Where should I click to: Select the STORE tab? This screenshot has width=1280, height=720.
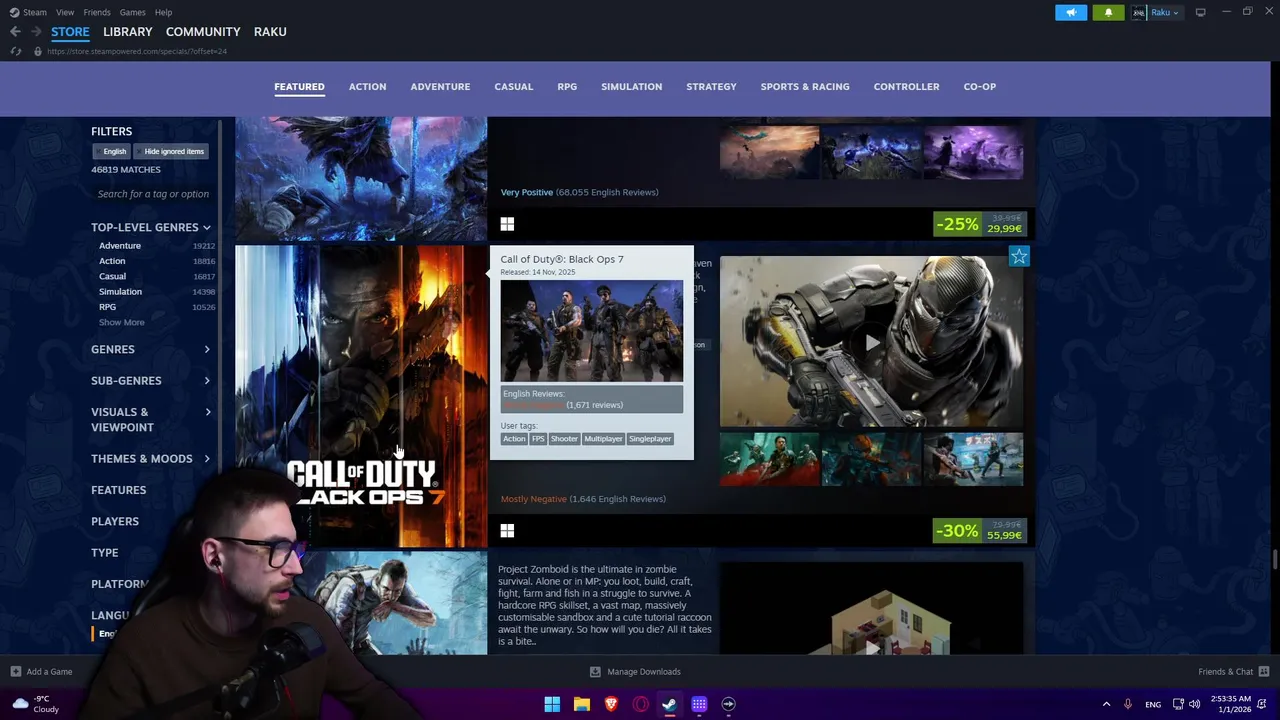(70, 32)
